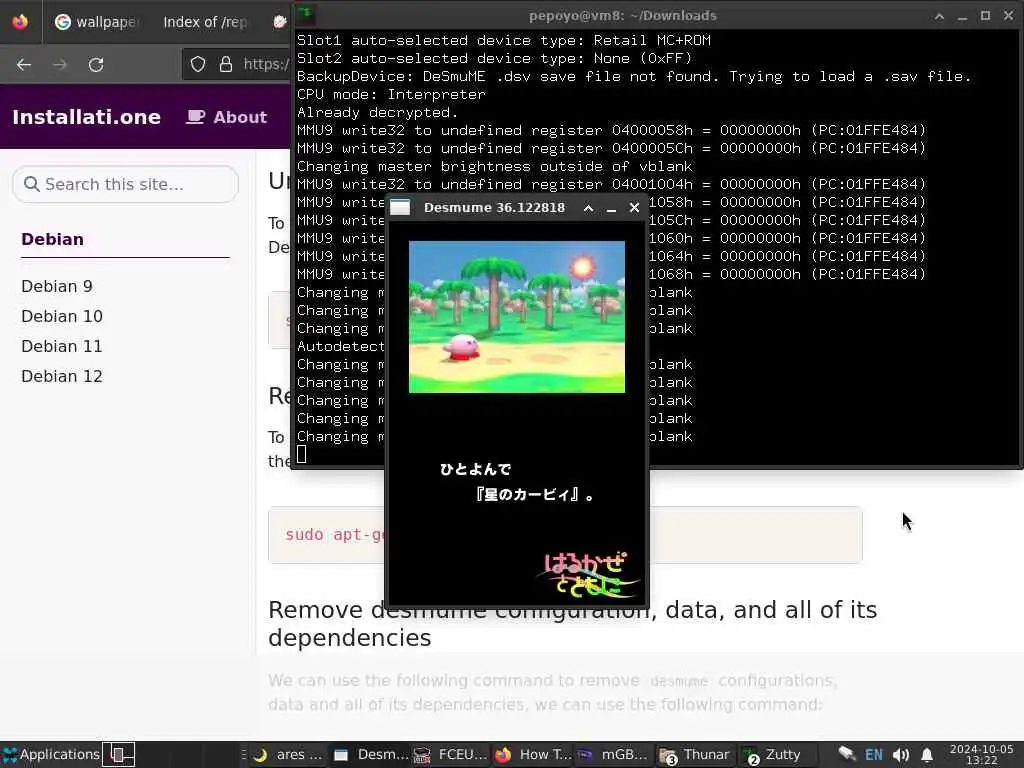Click the Firefox address bar URL
Image resolution: width=1024 pixels, height=768 pixels.
pos(266,64)
